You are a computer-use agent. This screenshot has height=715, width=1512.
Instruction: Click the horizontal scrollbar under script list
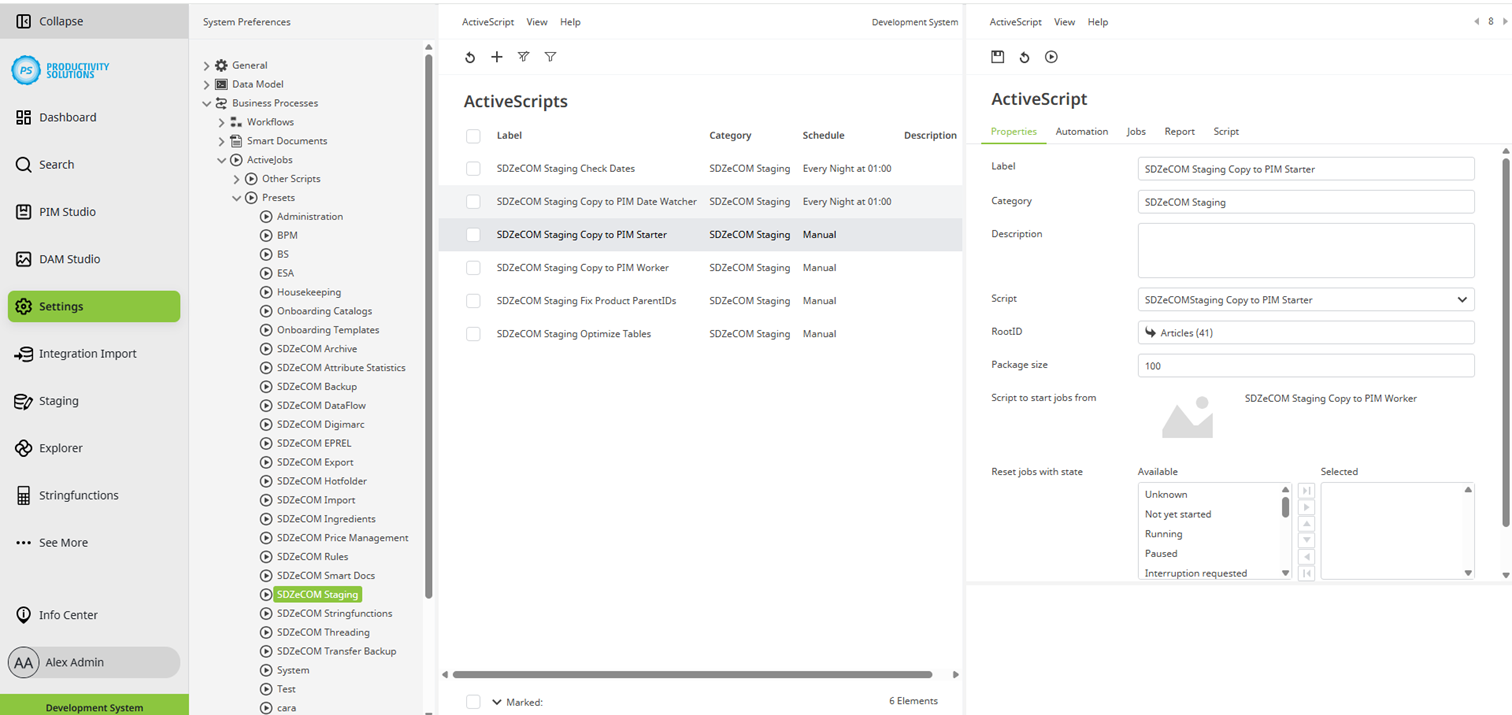692,675
